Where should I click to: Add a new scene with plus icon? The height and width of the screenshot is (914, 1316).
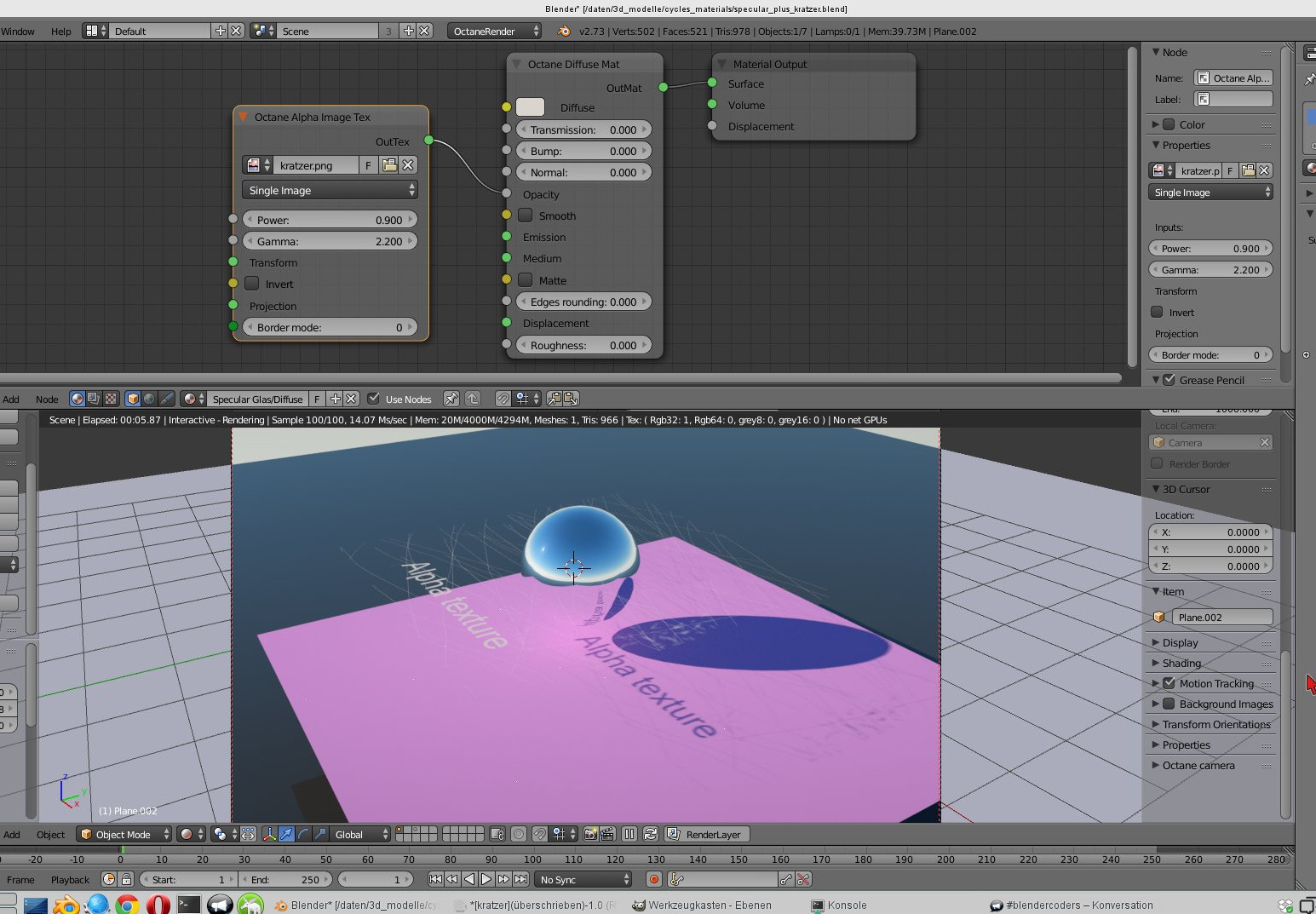[409, 31]
